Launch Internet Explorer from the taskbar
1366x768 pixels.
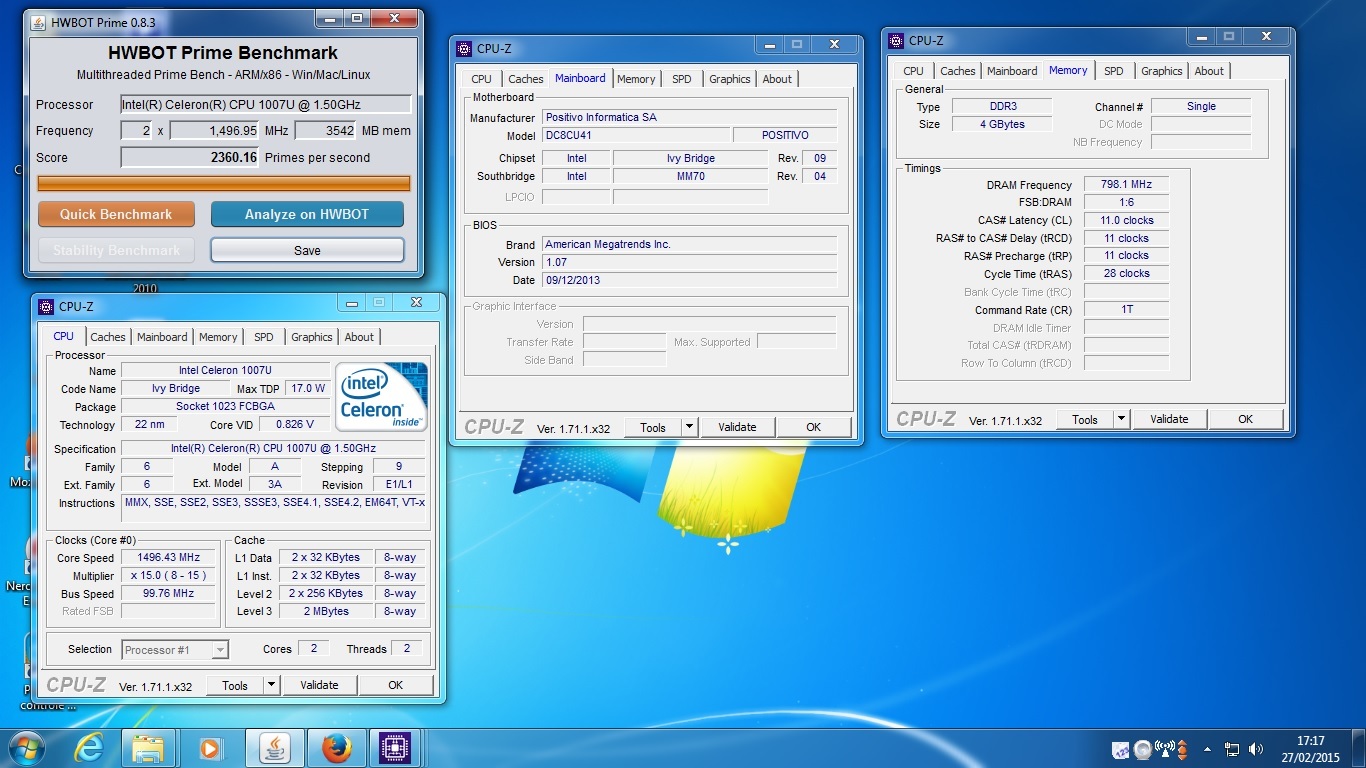coord(88,748)
